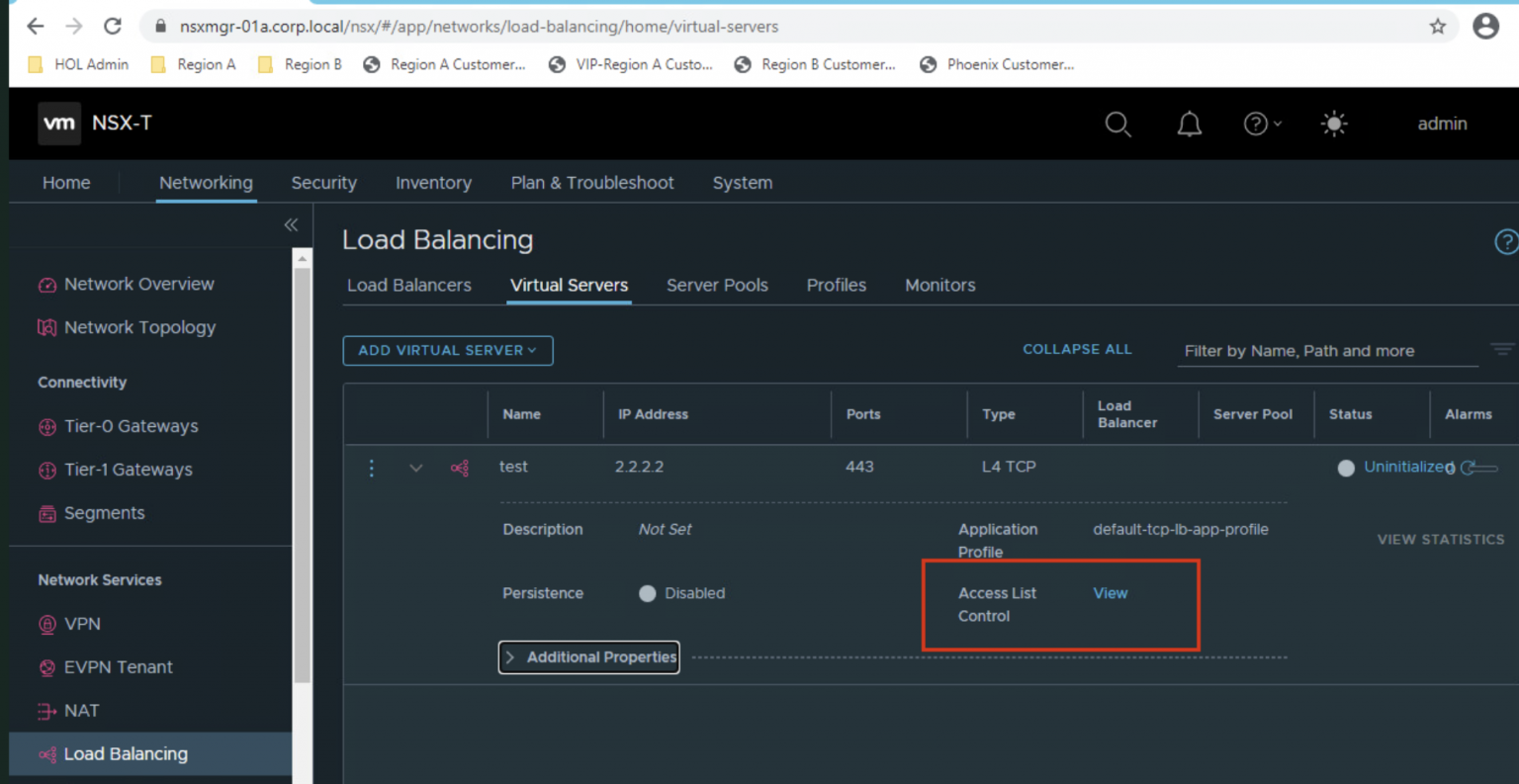Click COLLAPSE ALL above the table
1519x784 pixels.
coord(1077,349)
